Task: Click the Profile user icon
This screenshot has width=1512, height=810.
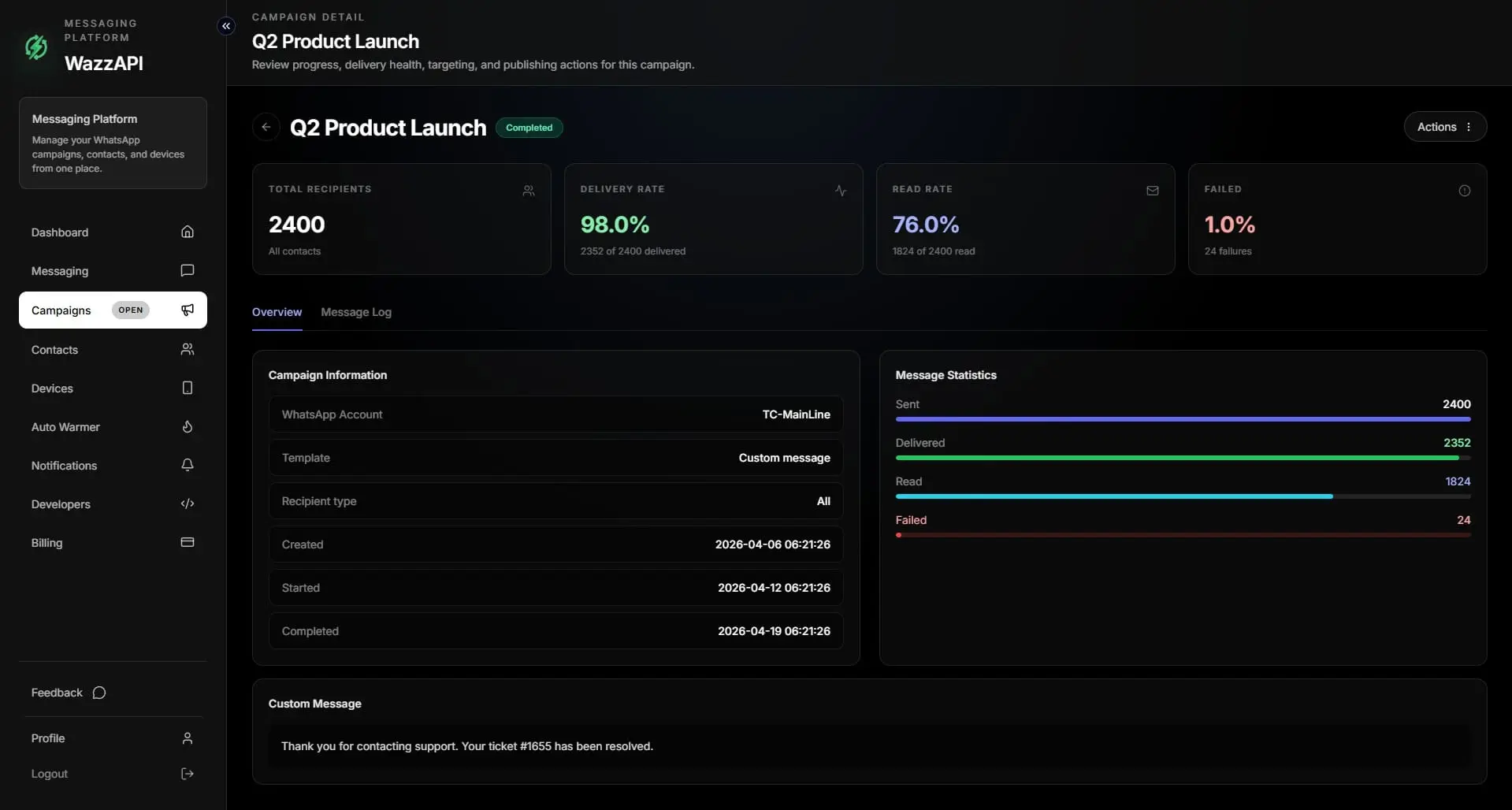Action: tap(188, 738)
